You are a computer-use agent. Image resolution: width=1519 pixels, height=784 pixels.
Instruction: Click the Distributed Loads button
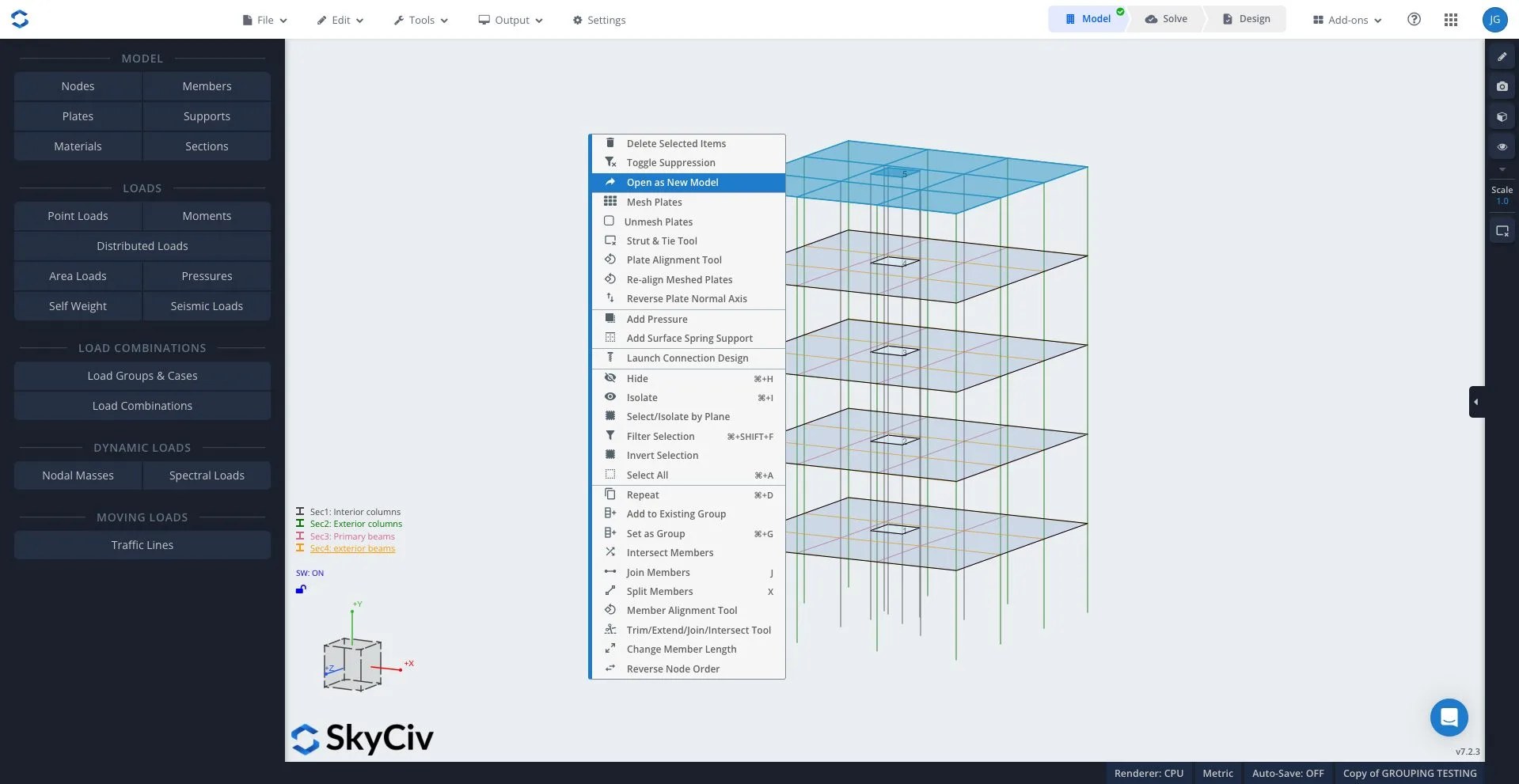142,246
